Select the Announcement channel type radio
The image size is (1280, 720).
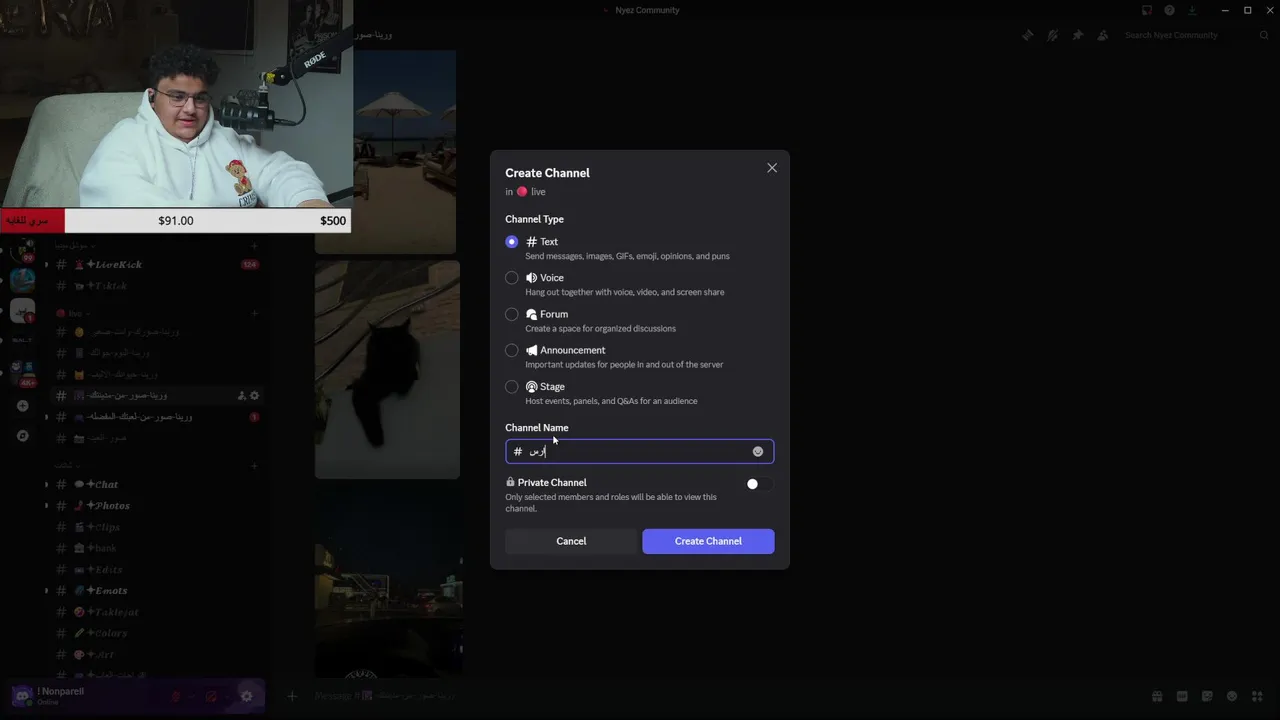(x=512, y=350)
